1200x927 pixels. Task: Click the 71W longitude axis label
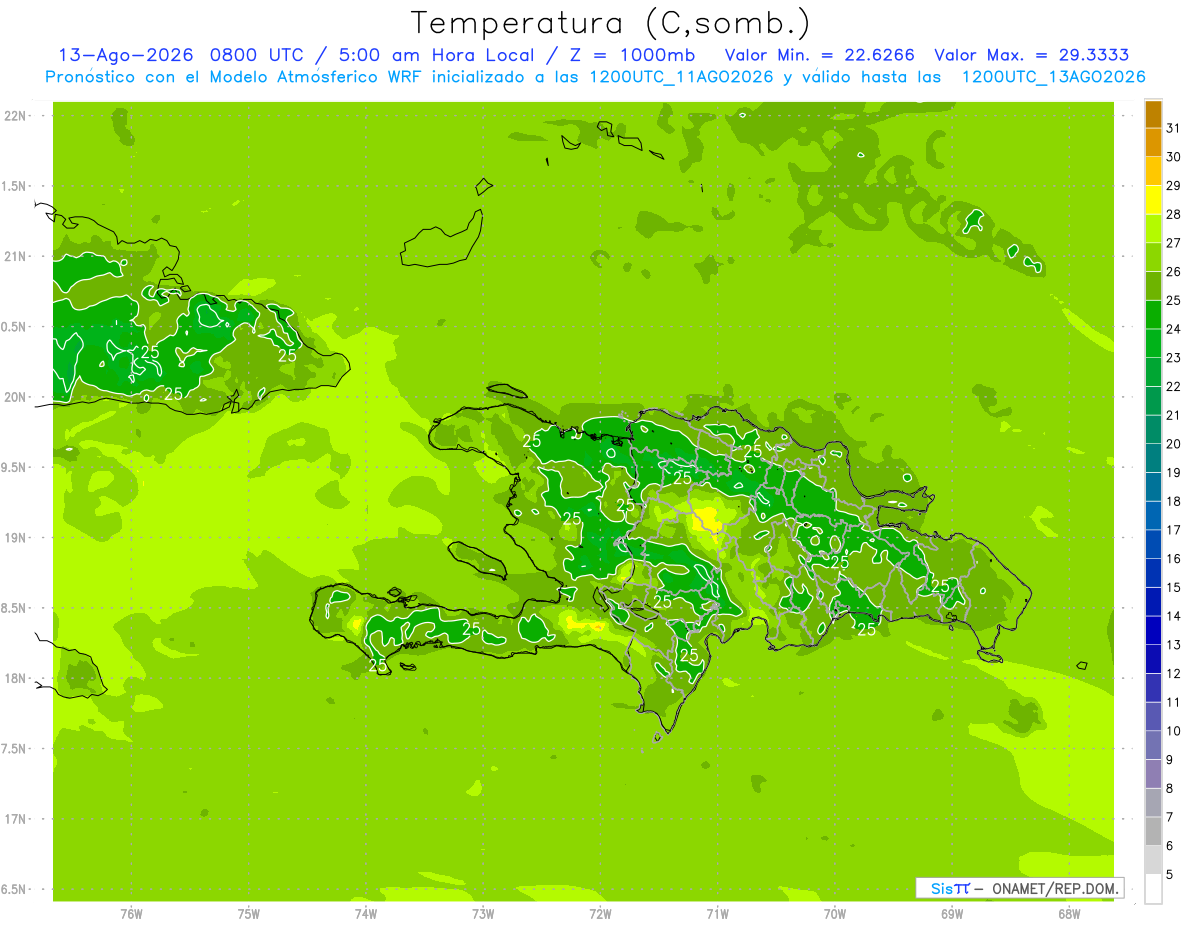click(717, 913)
